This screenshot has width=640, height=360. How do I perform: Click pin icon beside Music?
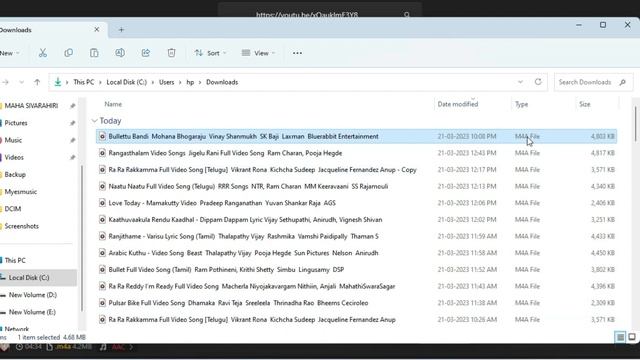pos(72,140)
